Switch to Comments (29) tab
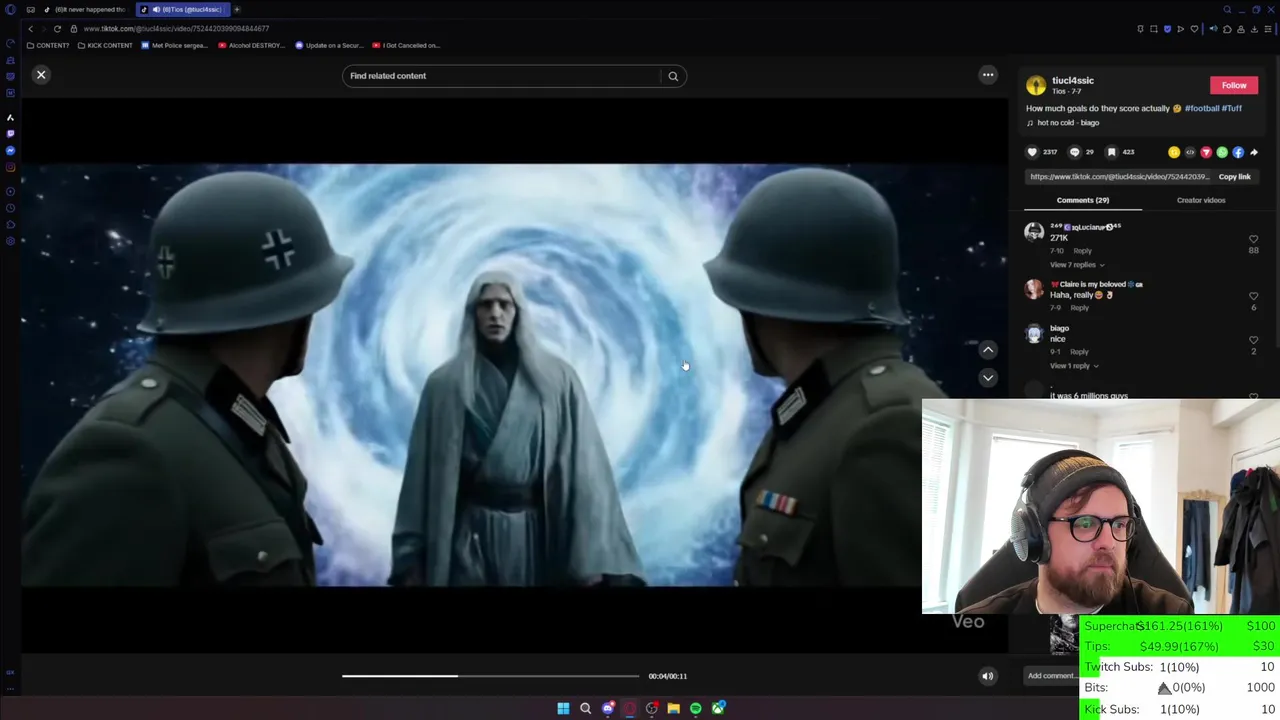This screenshot has width=1280, height=720. point(1083,200)
